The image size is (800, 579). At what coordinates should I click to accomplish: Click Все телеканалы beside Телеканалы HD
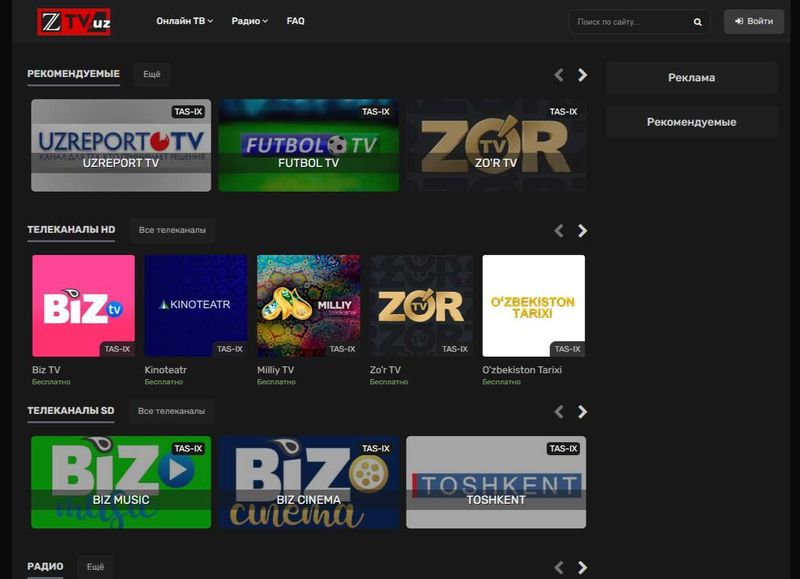click(x=172, y=230)
